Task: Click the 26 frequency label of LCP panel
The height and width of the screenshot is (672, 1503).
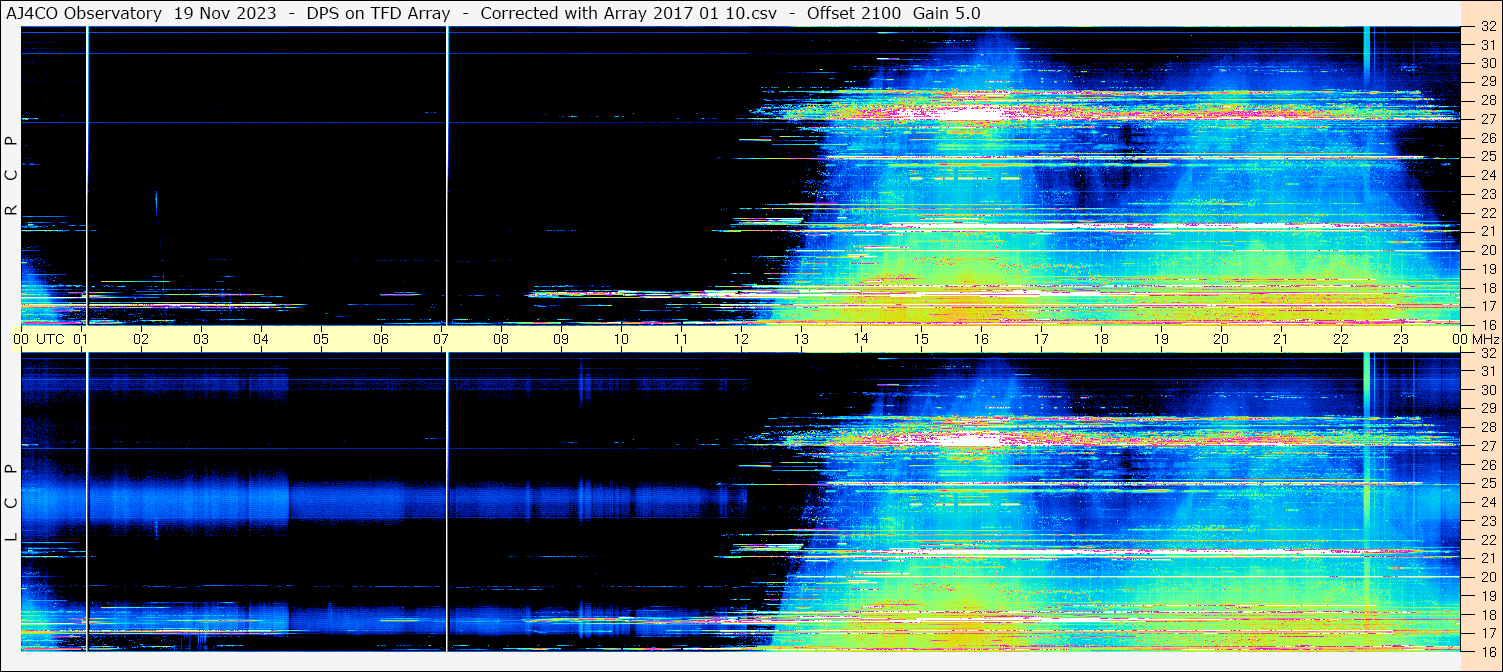Action: point(1487,465)
